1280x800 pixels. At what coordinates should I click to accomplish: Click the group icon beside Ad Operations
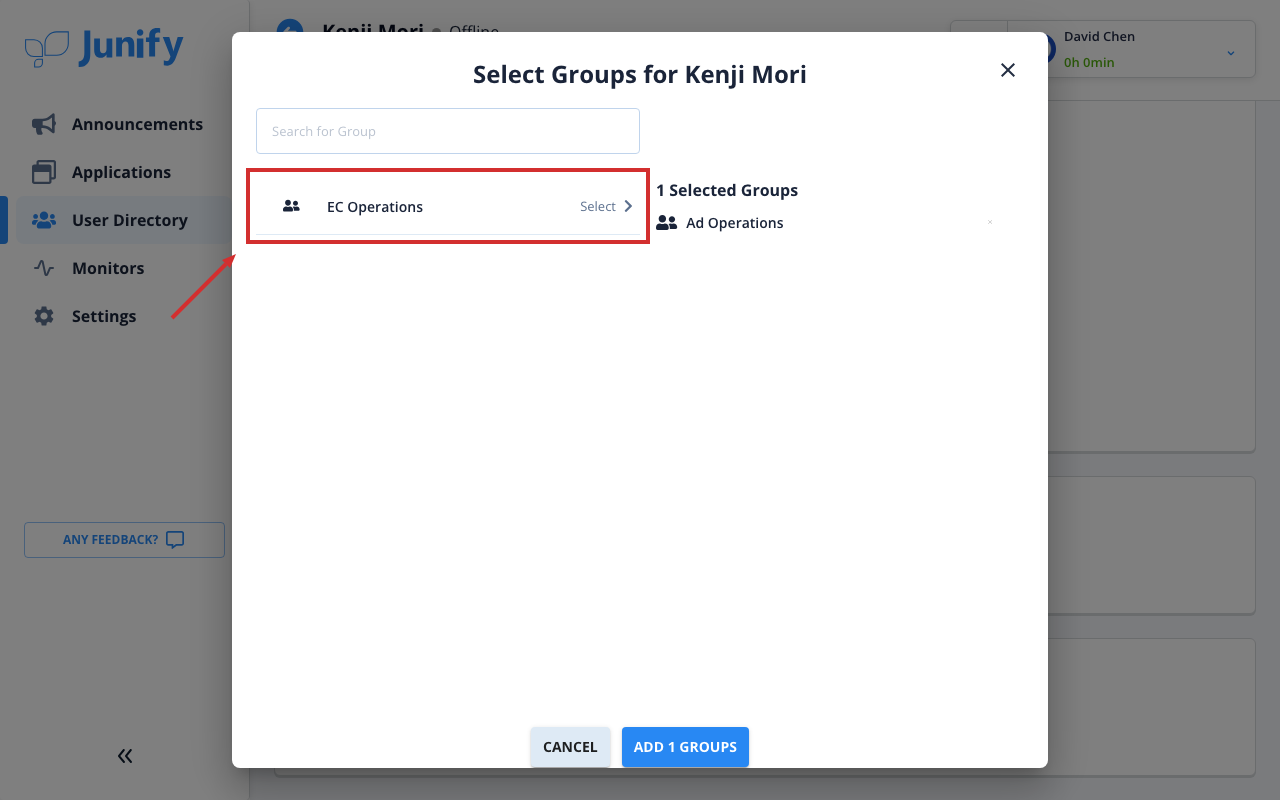[667, 223]
